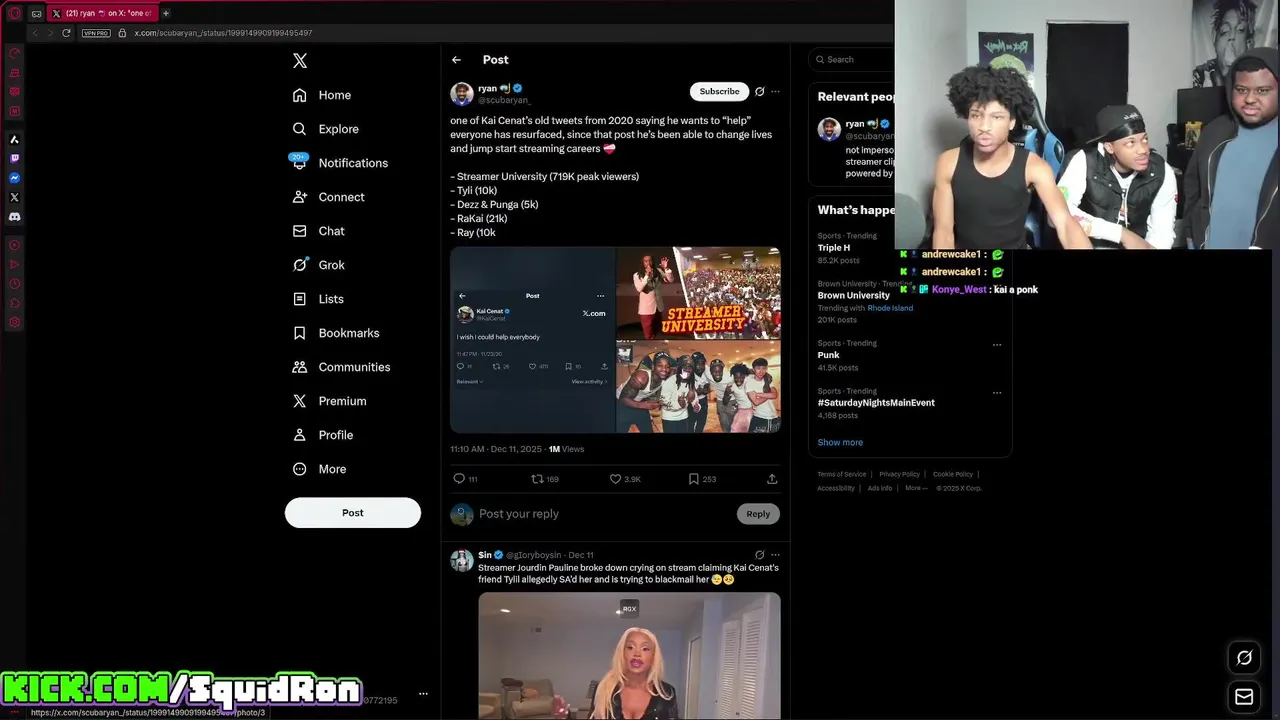Open options for the Punk trend
This screenshot has width=1280, height=720.
point(997,345)
